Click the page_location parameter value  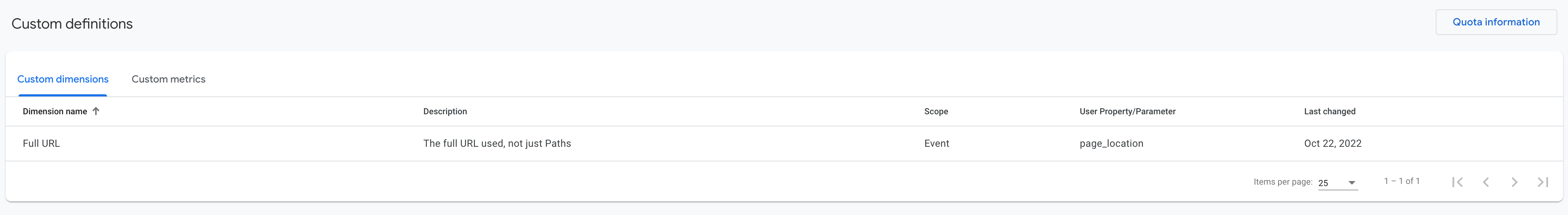[x=1111, y=143]
